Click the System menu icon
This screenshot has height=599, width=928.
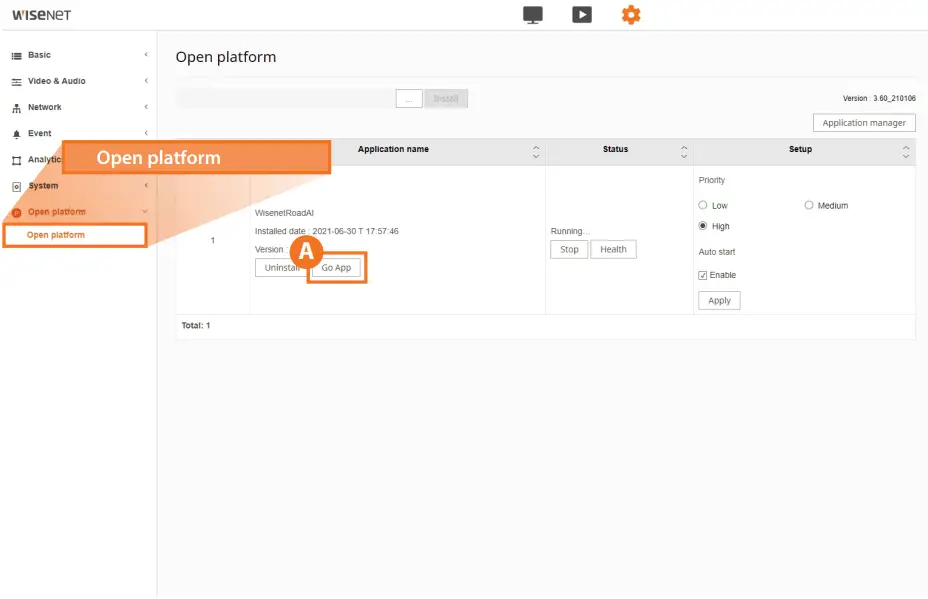(x=17, y=186)
